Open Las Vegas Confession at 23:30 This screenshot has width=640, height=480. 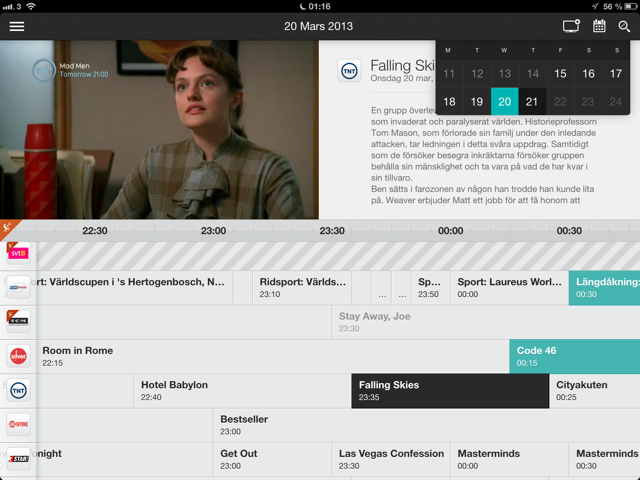pos(391,460)
